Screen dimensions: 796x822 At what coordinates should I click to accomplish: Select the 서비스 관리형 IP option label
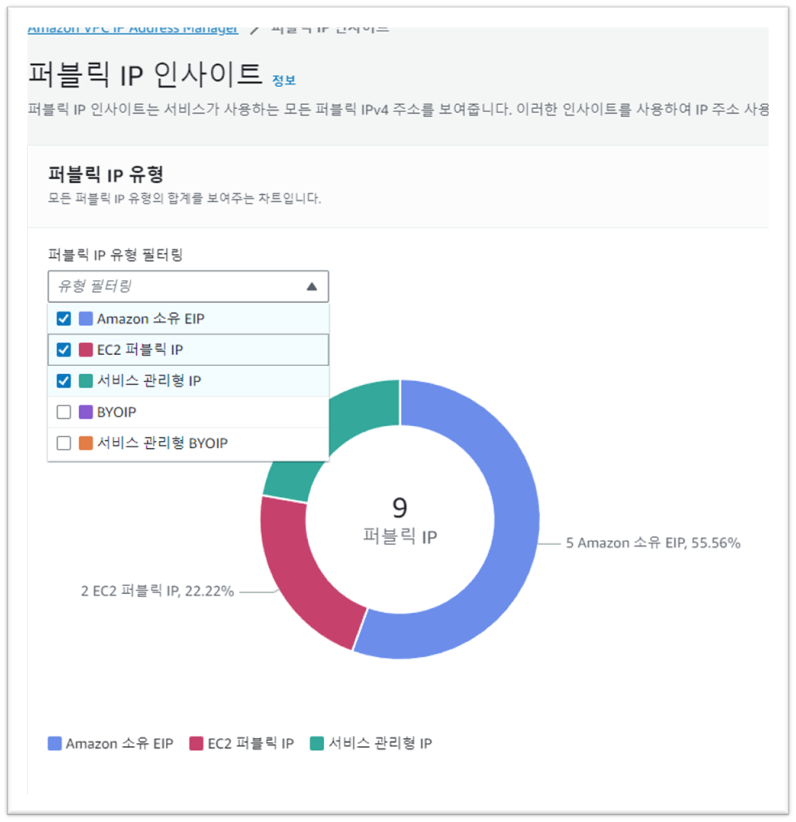(149, 381)
